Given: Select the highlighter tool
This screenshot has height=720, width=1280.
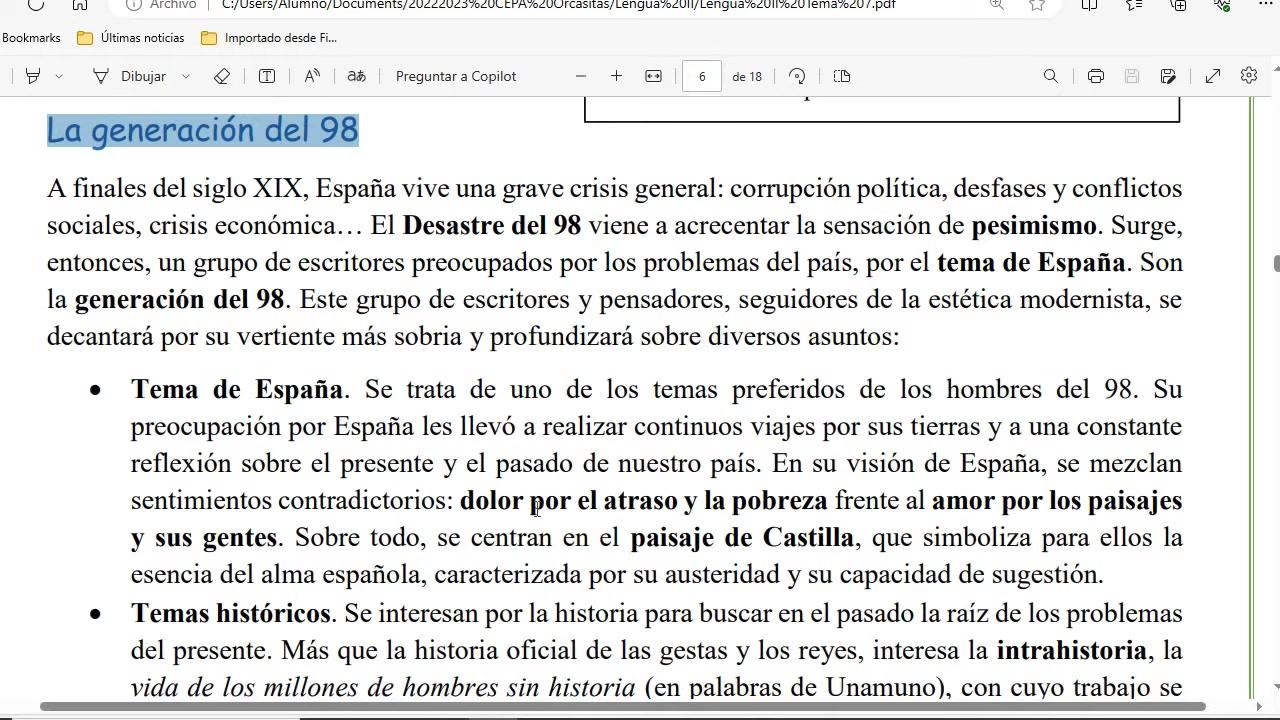Looking at the screenshot, I should pyautogui.click(x=32, y=76).
